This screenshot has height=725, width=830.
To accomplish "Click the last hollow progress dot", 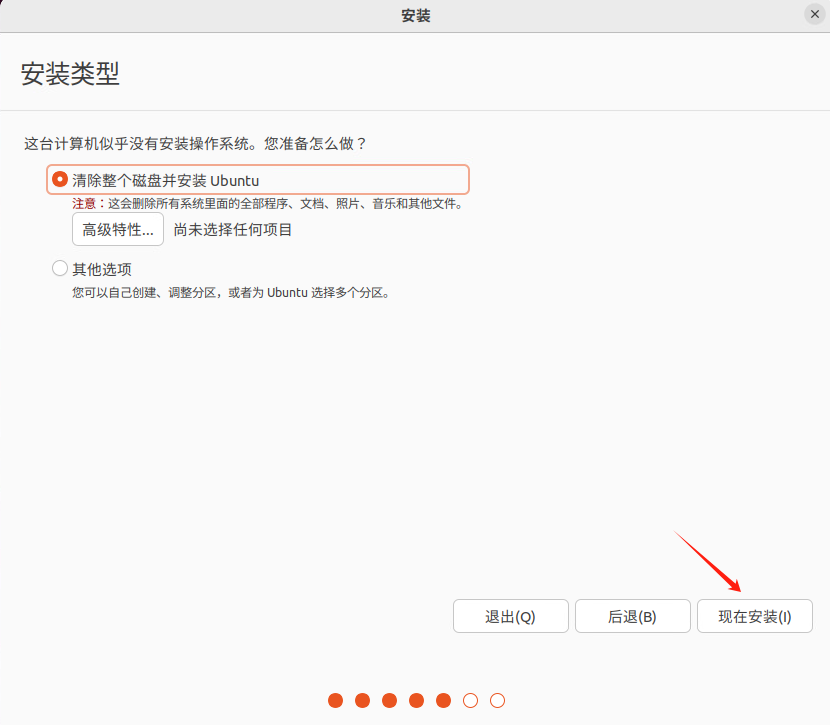I will 498,701.
